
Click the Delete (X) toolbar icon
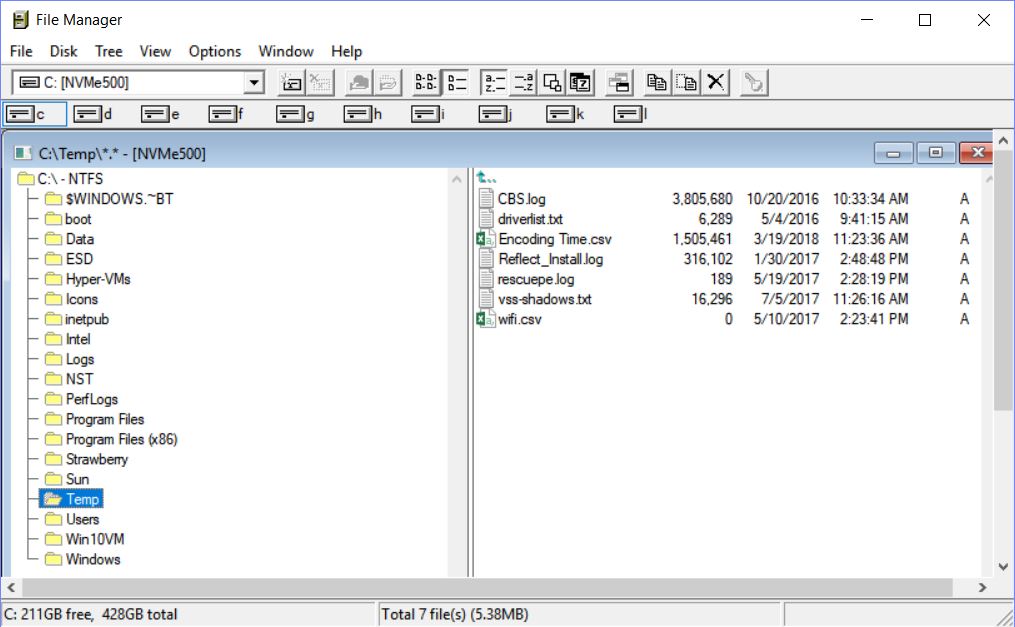(716, 83)
